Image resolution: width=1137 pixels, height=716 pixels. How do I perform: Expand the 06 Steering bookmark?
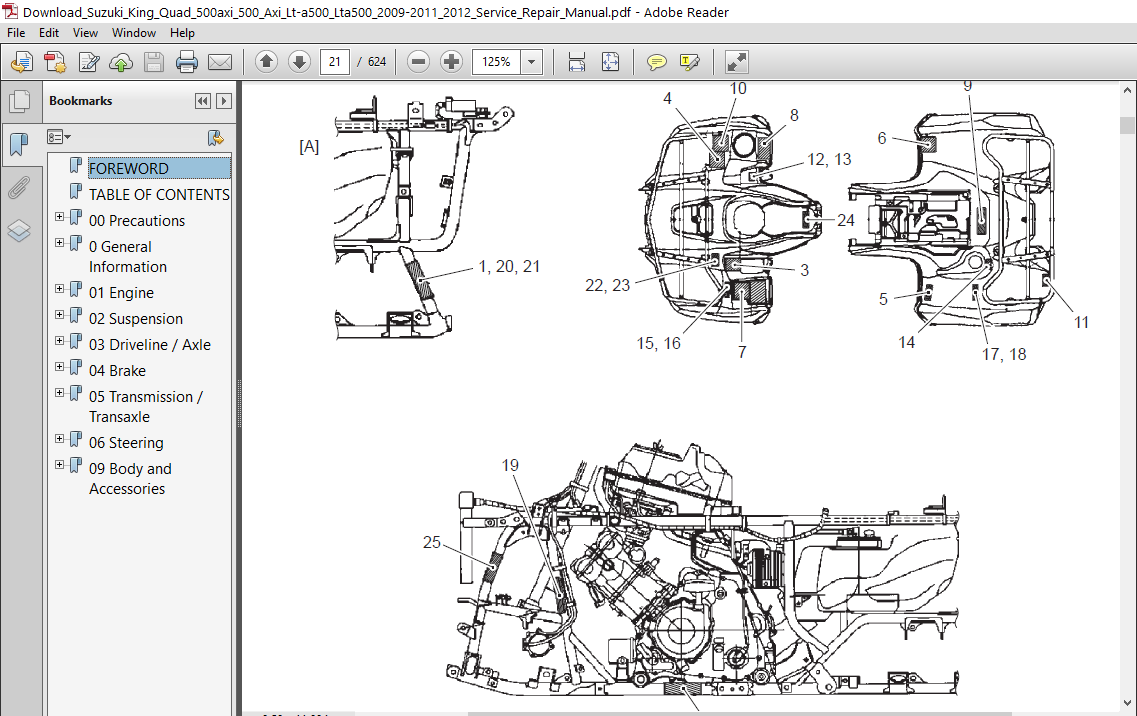[60, 438]
